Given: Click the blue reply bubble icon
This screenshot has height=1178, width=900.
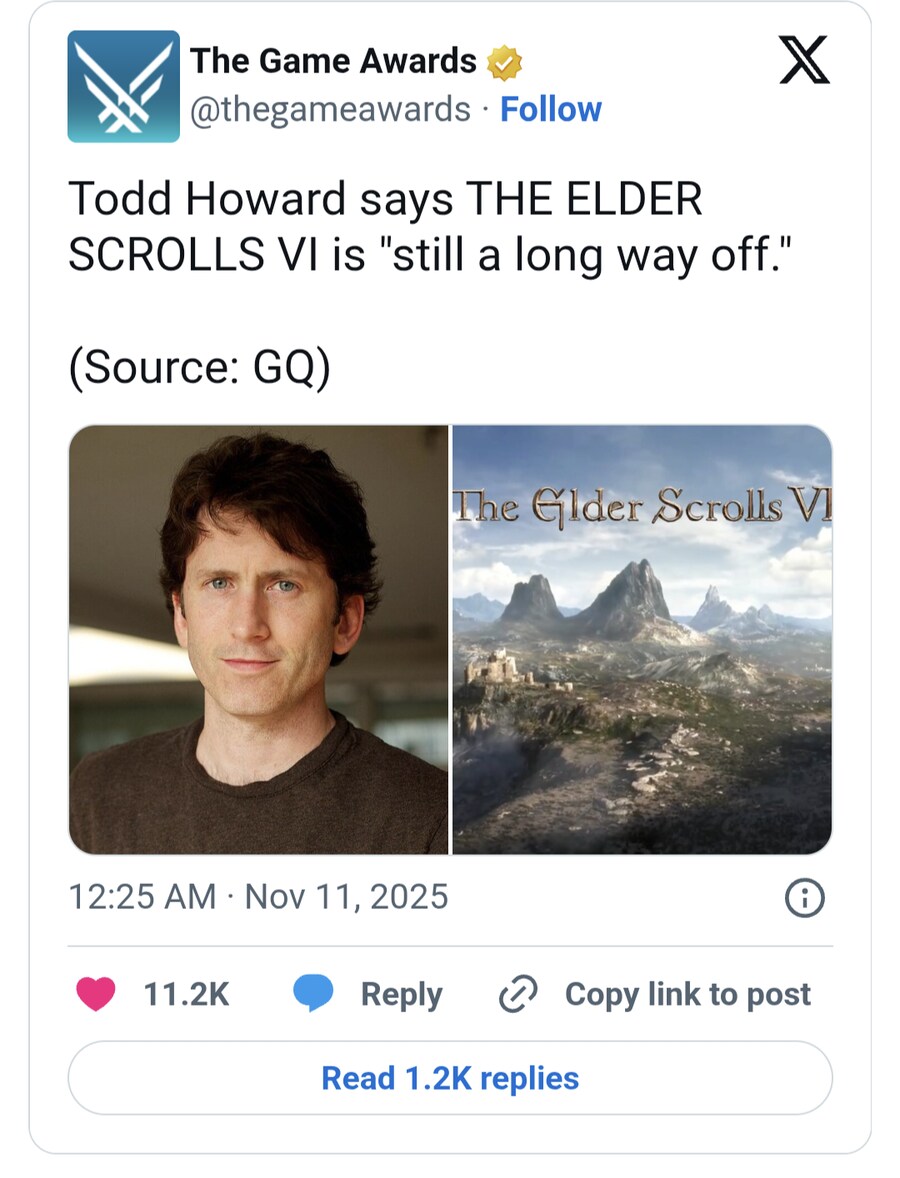Looking at the screenshot, I should click(313, 994).
